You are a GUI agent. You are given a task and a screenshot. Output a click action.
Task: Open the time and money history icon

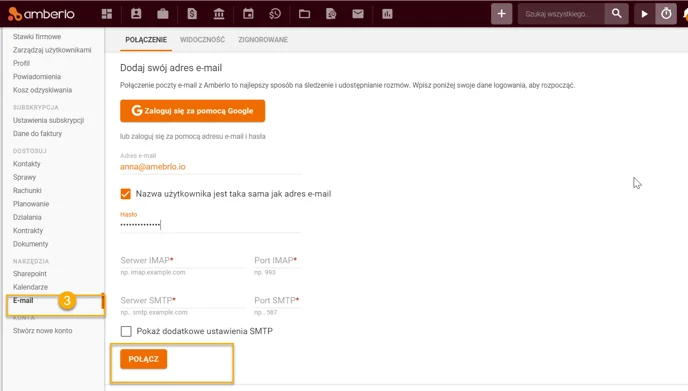(x=275, y=14)
